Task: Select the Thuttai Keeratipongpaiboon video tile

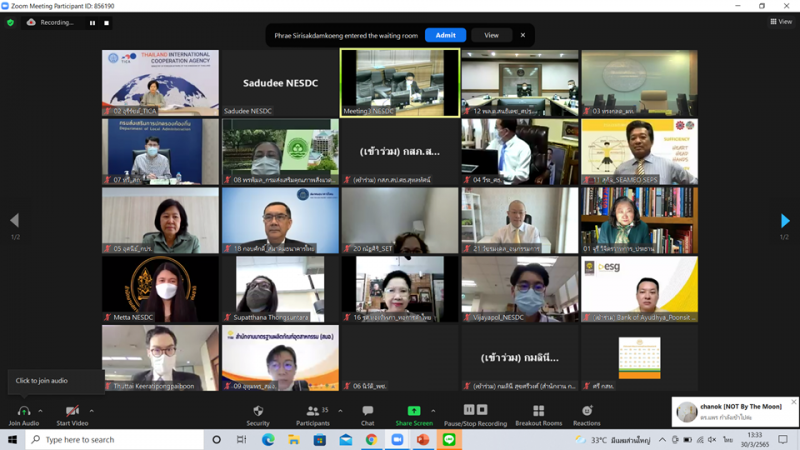Action: coord(160,358)
